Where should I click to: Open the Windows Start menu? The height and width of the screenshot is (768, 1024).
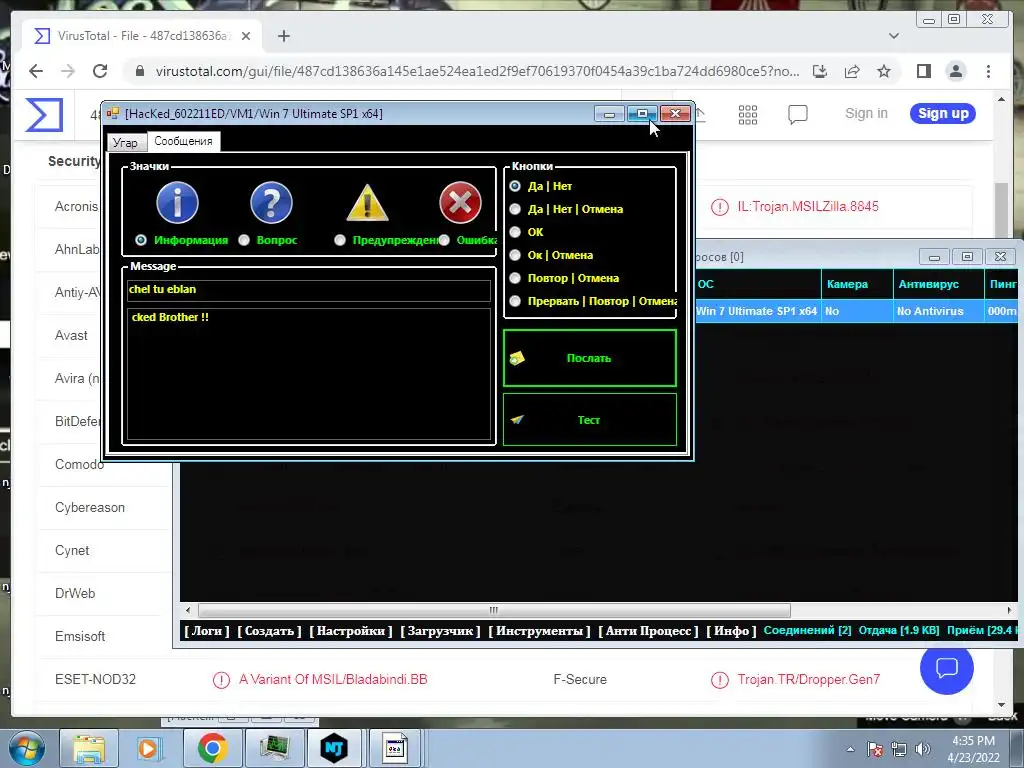point(25,748)
